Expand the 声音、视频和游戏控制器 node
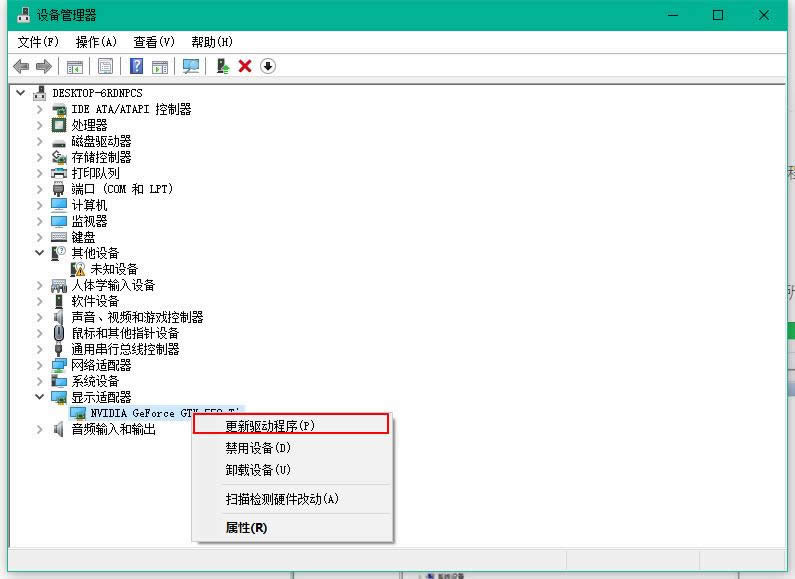Image resolution: width=795 pixels, height=579 pixels. (x=40, y=317)
